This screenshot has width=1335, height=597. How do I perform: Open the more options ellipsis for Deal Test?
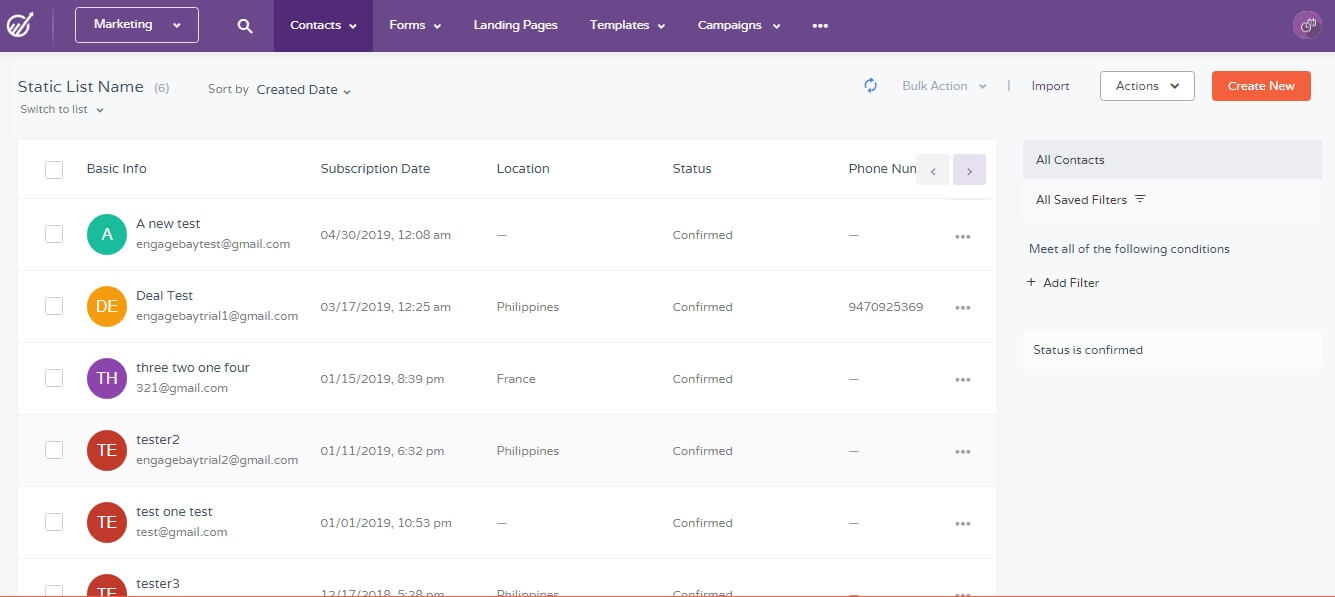[x=962, y=307]
